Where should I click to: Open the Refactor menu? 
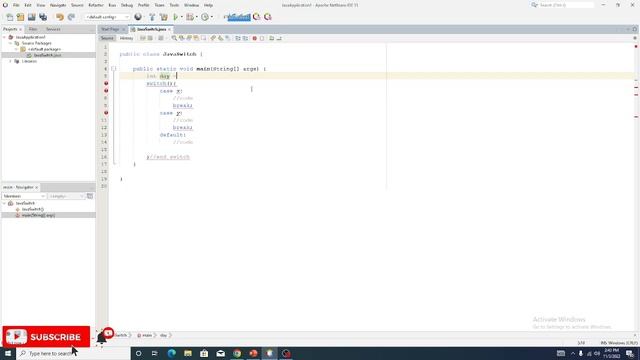[x=96, y=5]
